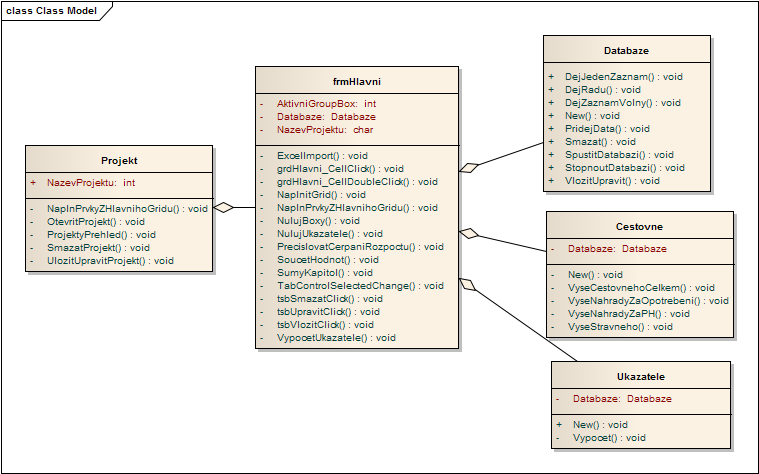Select tsbUpravitClick() operation
Viewport: 759px width, 474px height.
[x=328, y=312]
